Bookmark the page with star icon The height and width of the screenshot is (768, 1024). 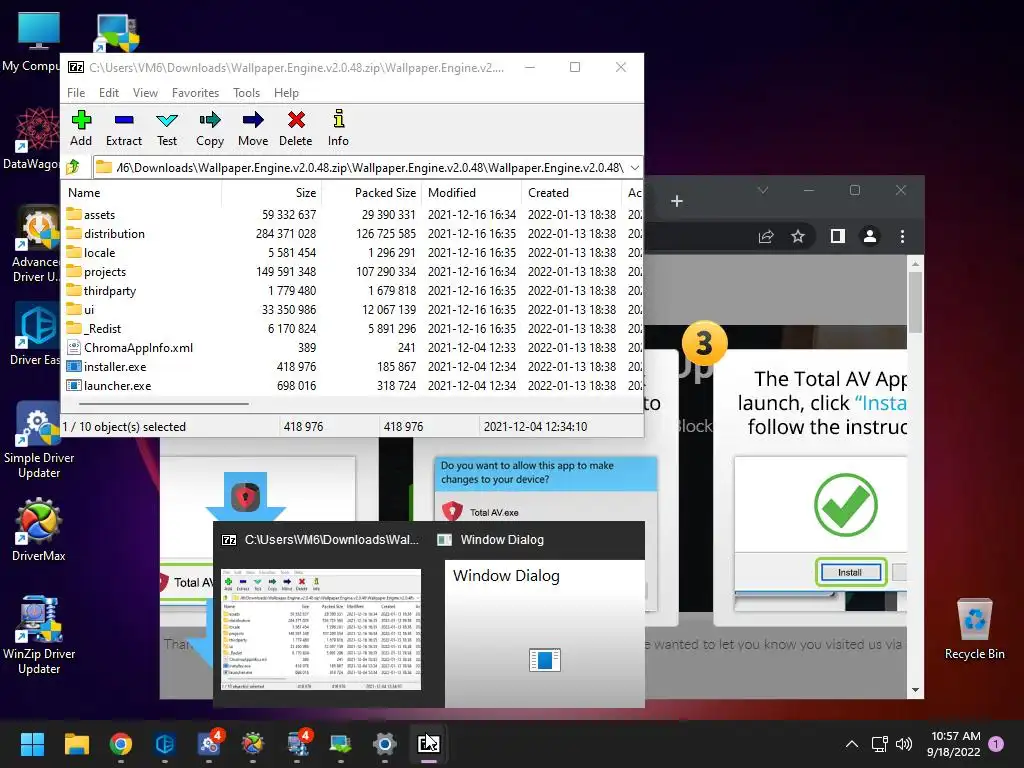point(797,236)
